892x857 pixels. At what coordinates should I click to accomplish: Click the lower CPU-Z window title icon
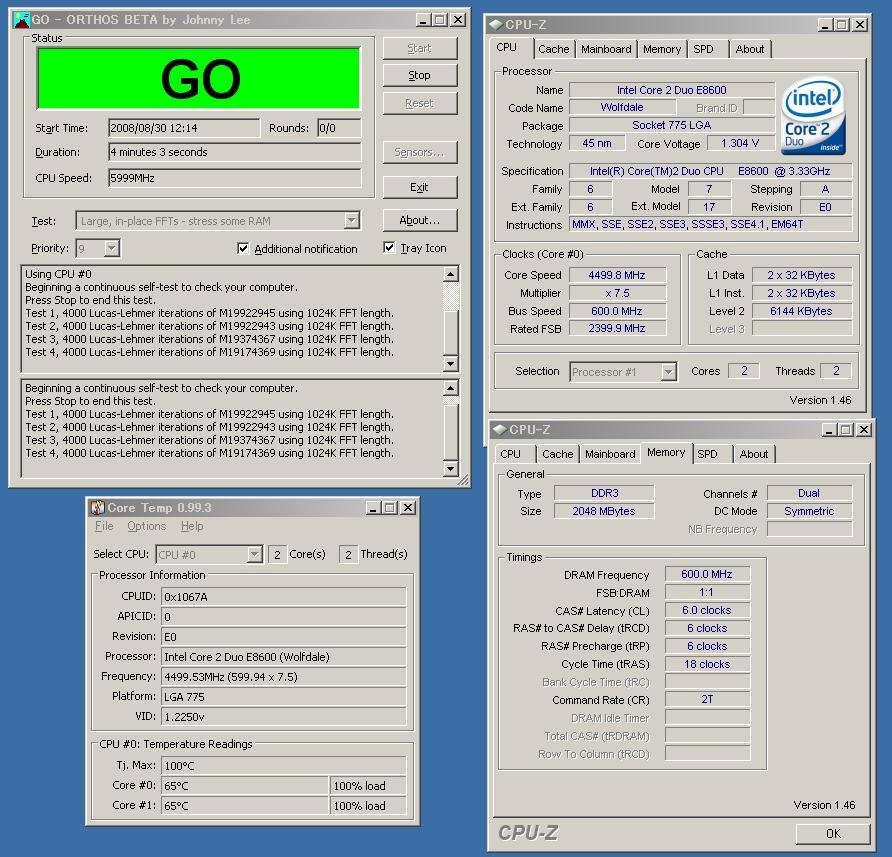[499, 430]
